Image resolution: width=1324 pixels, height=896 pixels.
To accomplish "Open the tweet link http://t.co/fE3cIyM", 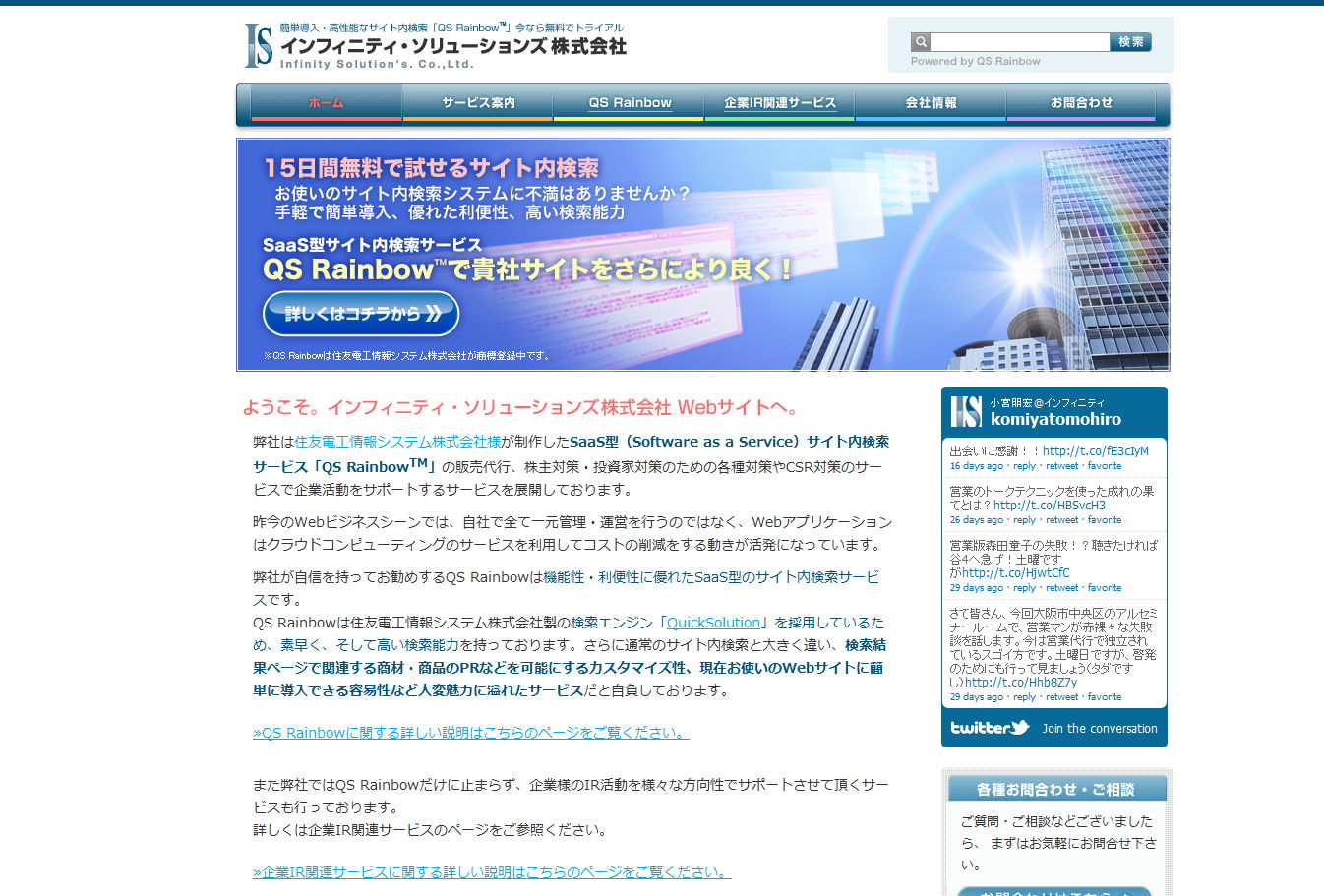I will [x=1096, y=451].
